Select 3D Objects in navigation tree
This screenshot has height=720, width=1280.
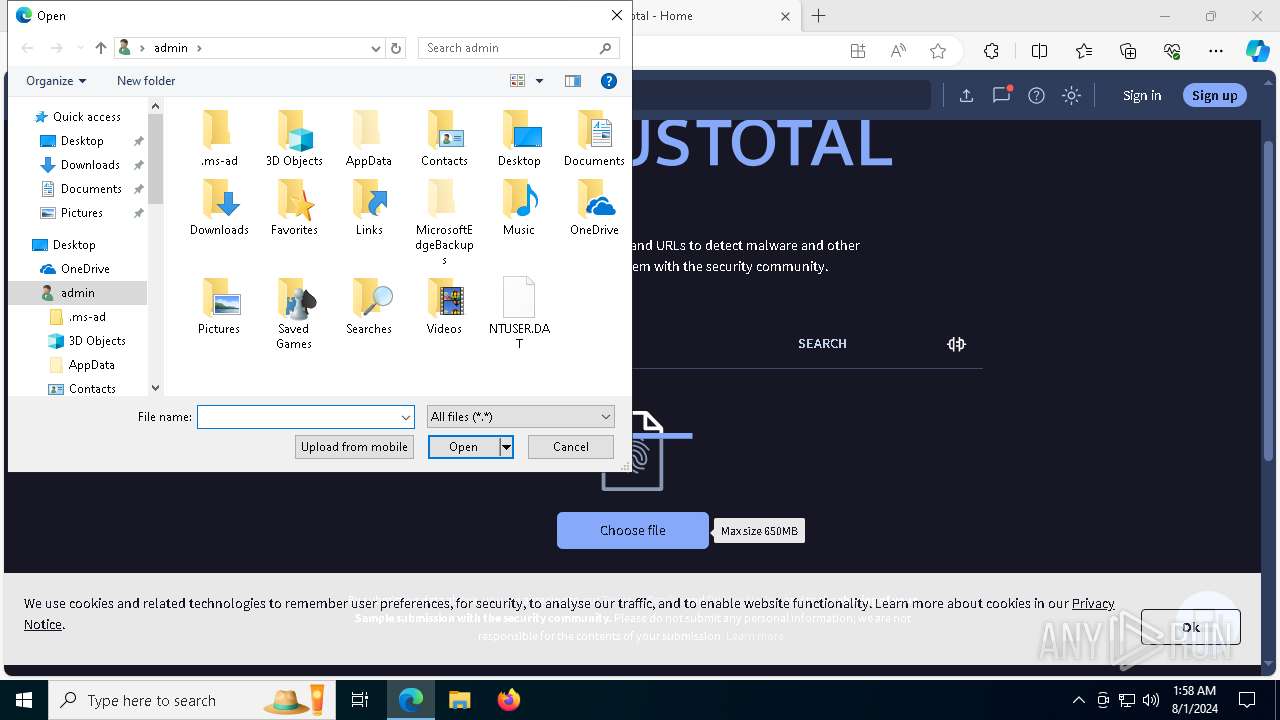(x=97, y=341)
